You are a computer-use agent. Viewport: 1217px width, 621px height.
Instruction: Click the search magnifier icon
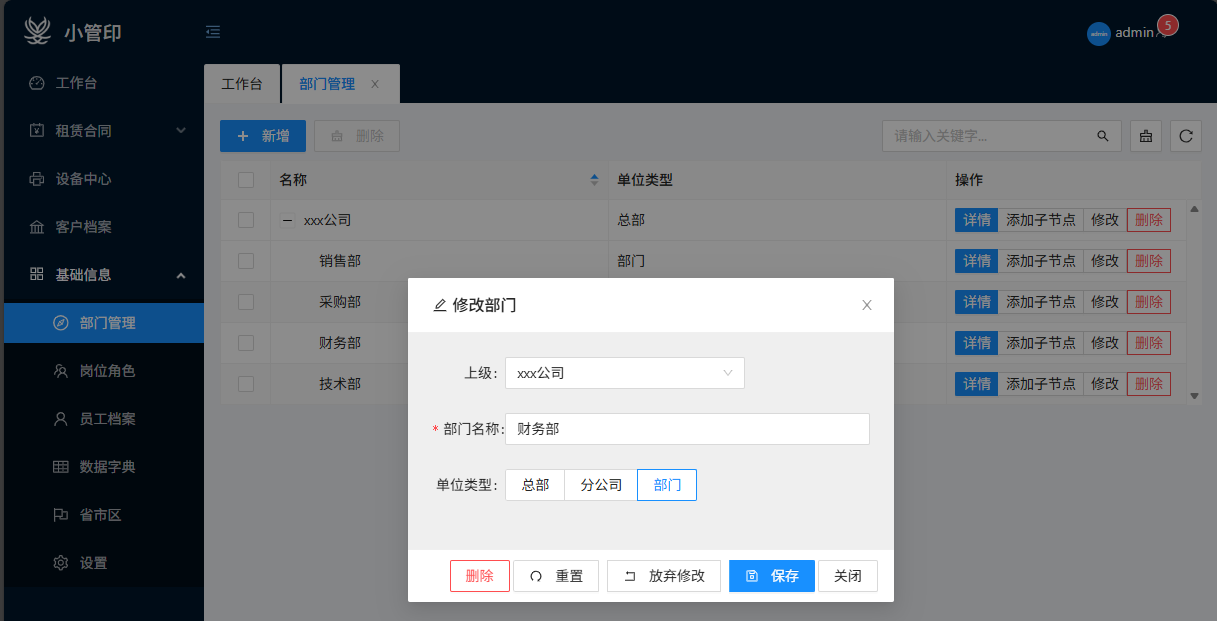(x=1103, y=136)
